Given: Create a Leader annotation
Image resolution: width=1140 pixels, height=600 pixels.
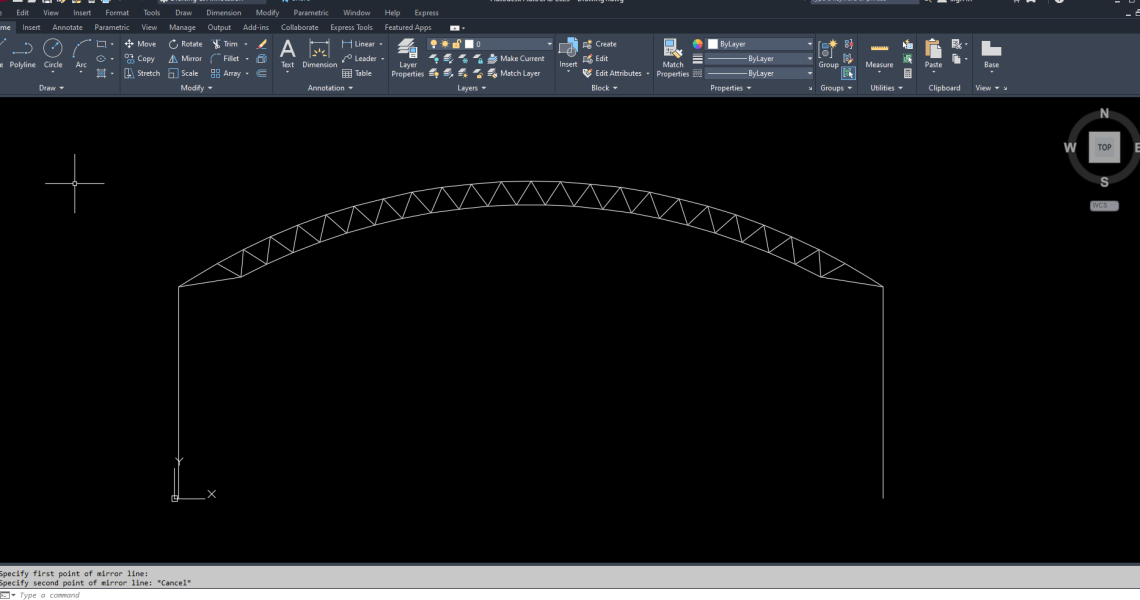Looking at the screenshot, I should pos(359,59).
